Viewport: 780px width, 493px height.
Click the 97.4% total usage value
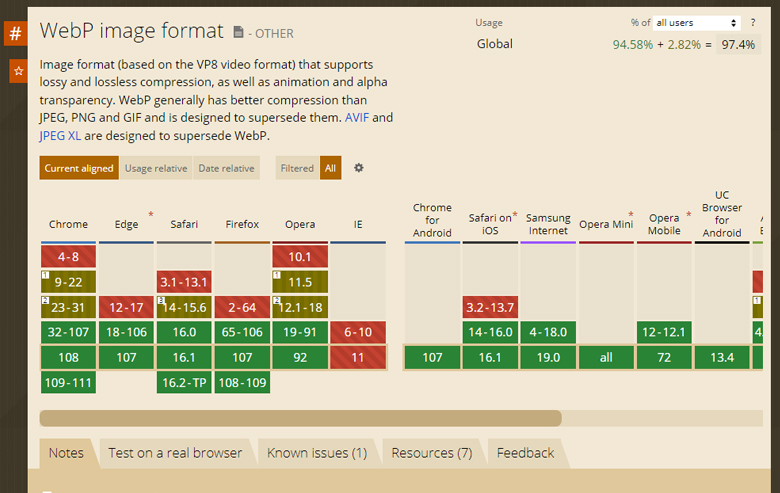coord(738,44)
